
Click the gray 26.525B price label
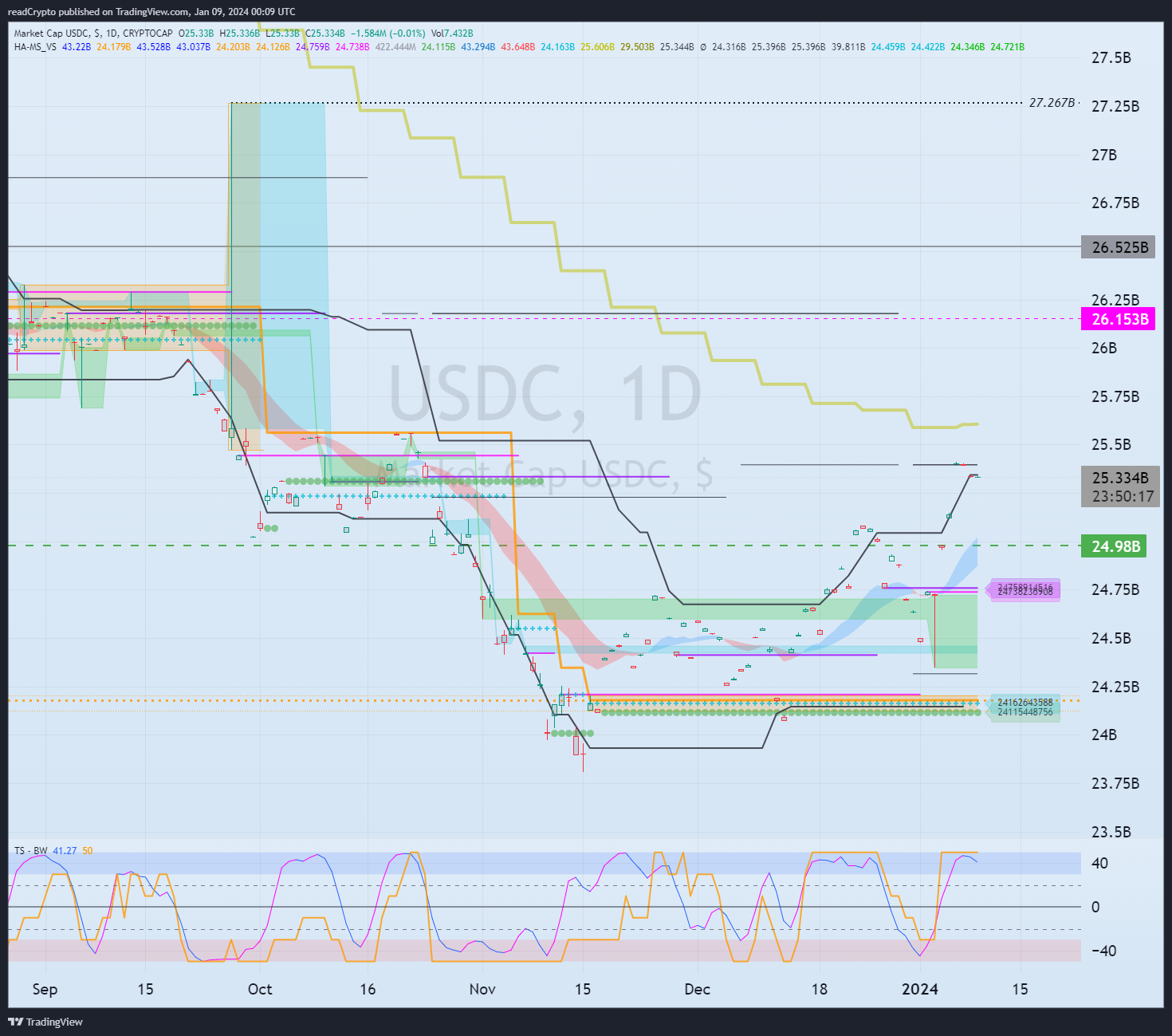coord(1119,247)
